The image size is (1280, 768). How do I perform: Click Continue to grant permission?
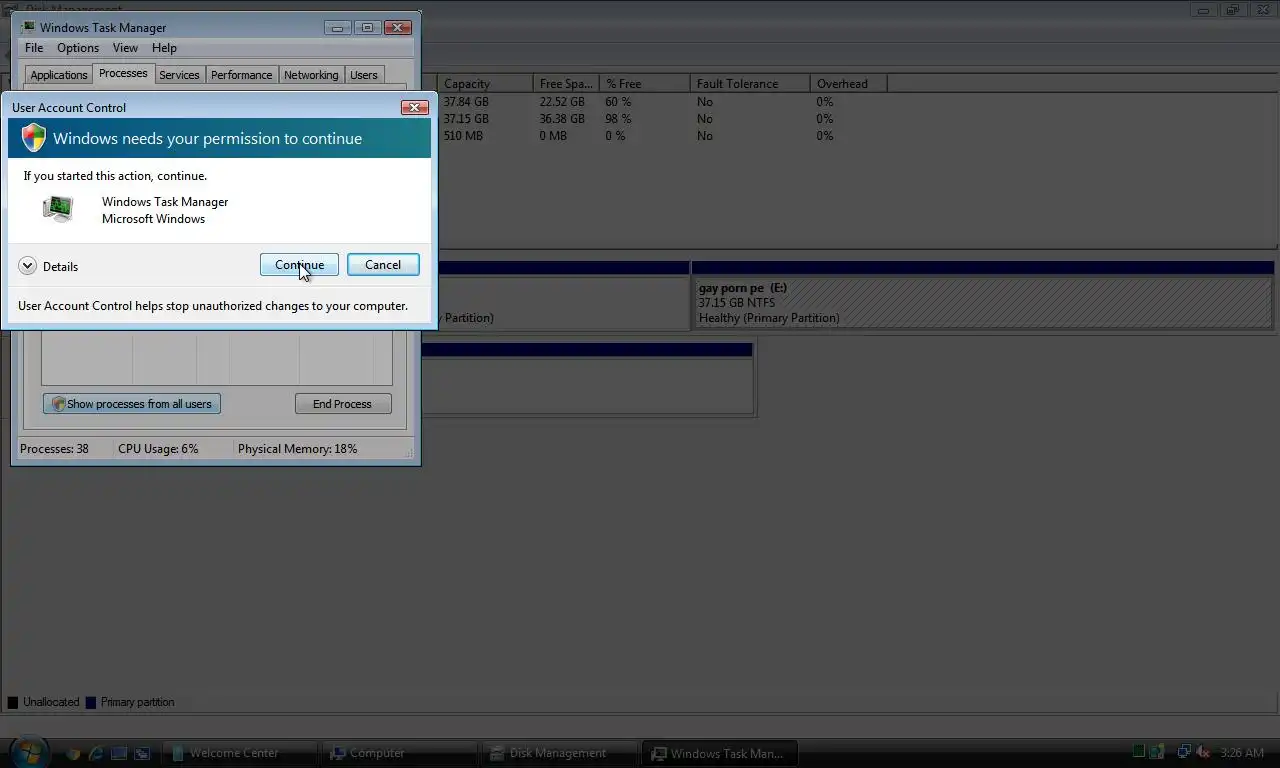click(299, 265)
